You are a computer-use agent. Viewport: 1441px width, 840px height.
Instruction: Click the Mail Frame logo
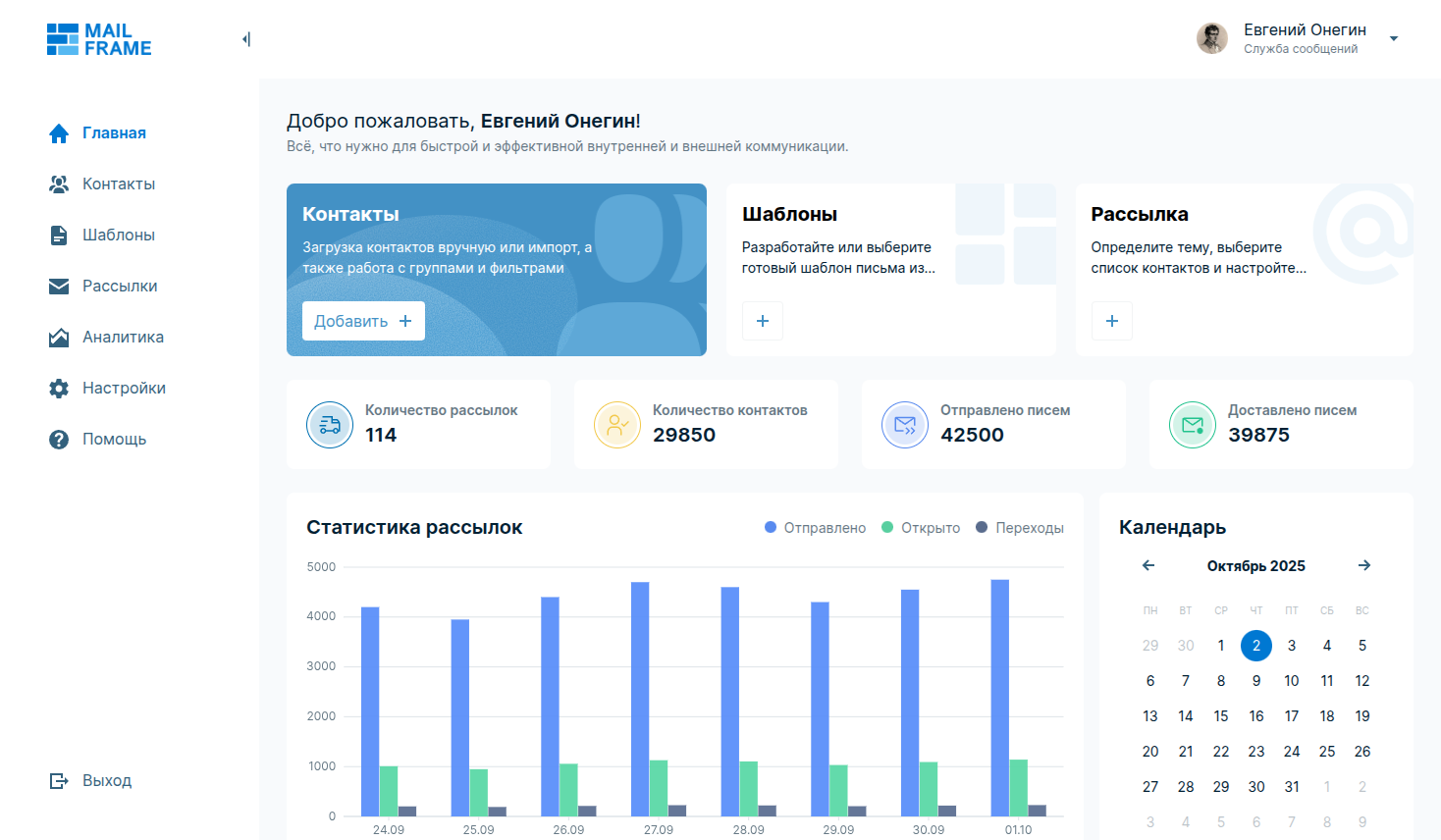pos(99,39)
